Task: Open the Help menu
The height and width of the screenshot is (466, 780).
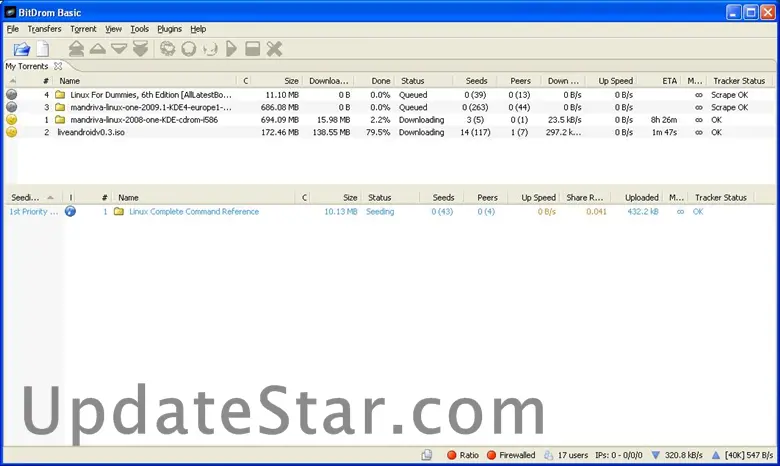Action: pyautogui.click(x=198, y=29)
